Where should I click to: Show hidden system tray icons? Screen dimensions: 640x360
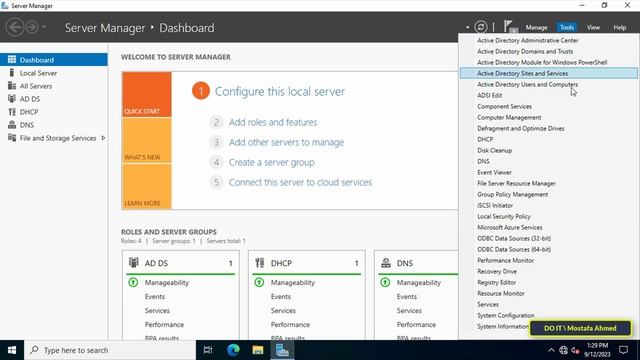click(x=551, y=350)
